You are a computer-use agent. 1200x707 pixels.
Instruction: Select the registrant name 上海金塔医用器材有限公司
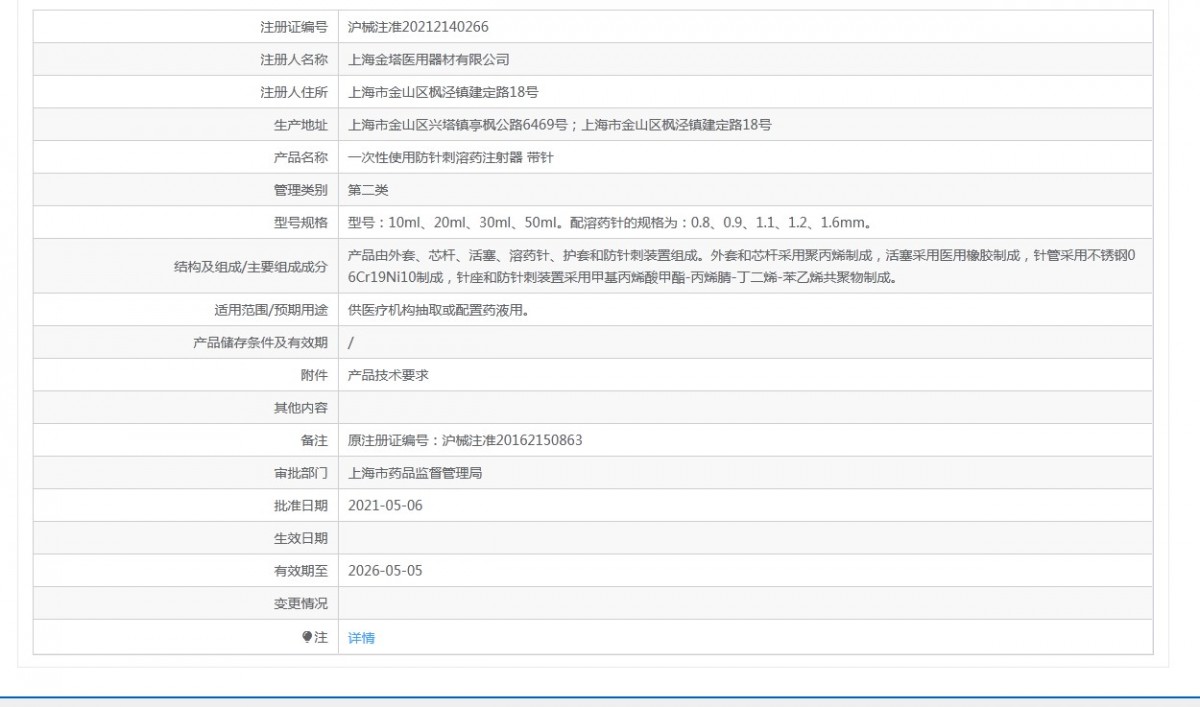428,60
